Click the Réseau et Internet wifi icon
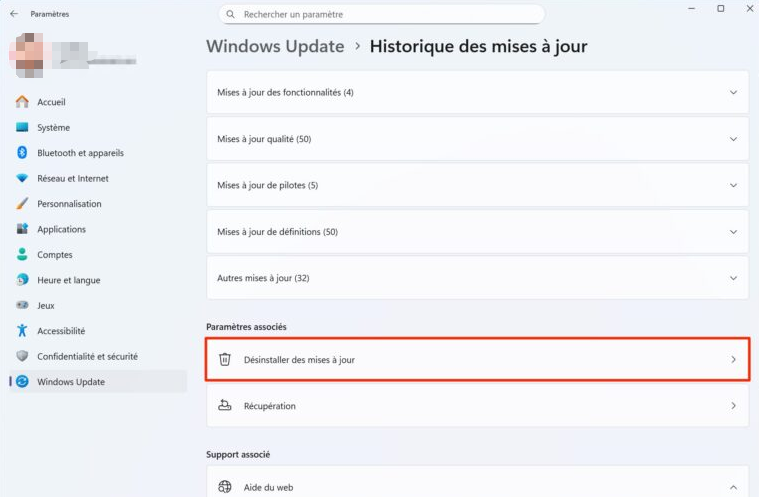The image size is (759, 497). pyautogui.click(x=22, y=178)
